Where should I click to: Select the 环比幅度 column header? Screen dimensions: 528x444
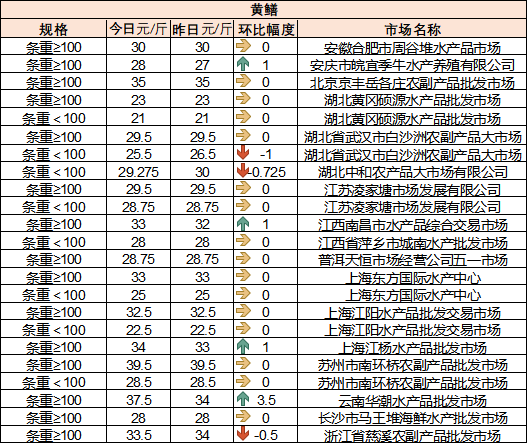click(266, 29)
